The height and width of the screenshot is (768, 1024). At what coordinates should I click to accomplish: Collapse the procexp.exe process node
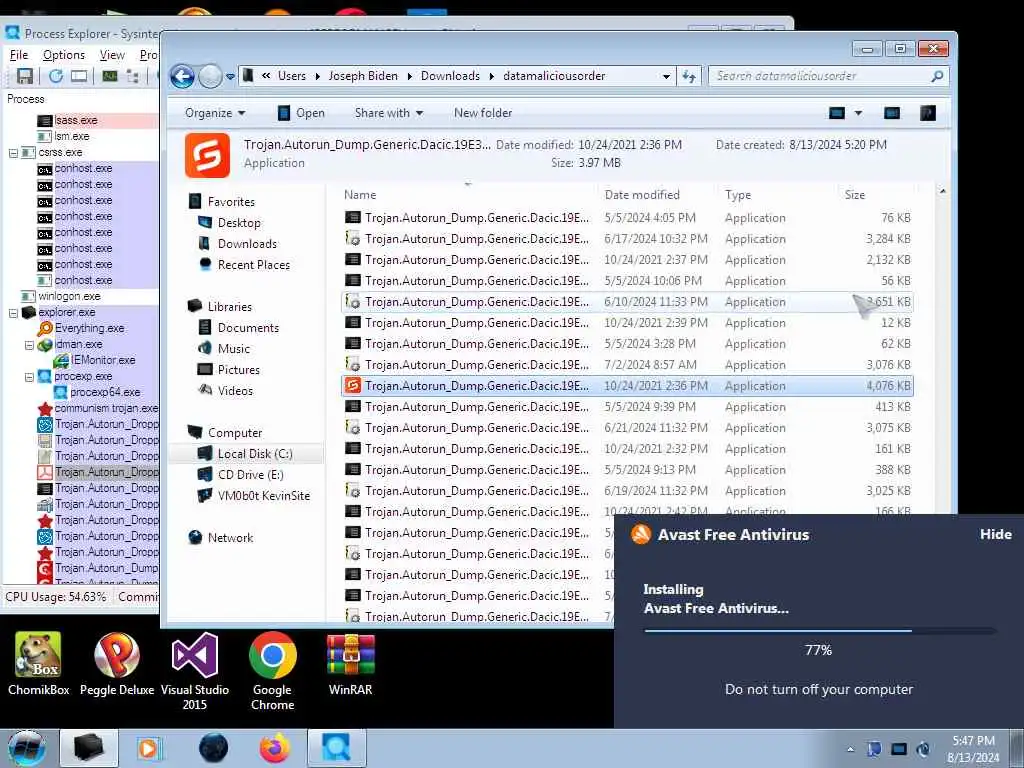29,377
